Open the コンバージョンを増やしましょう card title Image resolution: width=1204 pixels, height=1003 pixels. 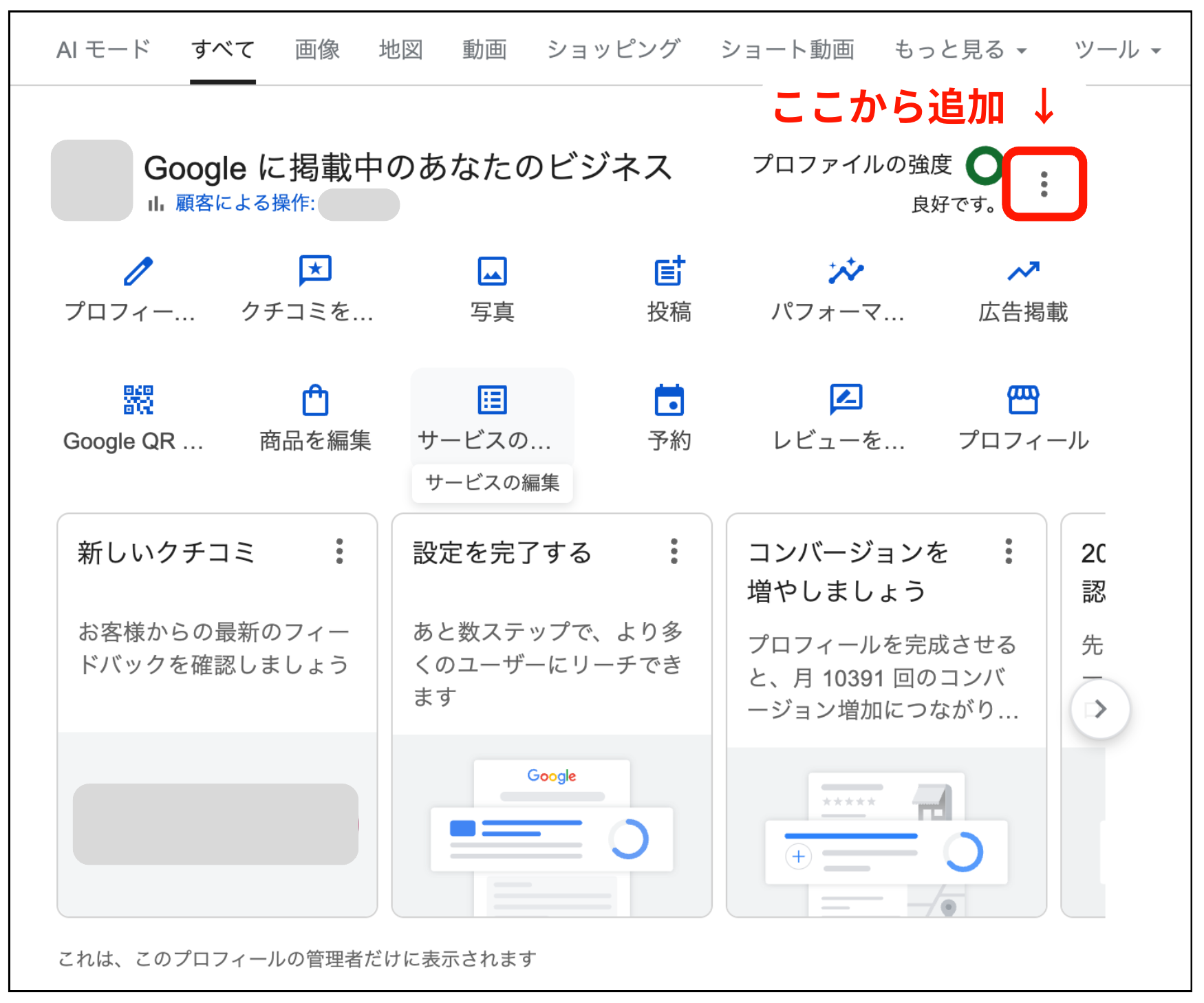[x=848, y=571]
